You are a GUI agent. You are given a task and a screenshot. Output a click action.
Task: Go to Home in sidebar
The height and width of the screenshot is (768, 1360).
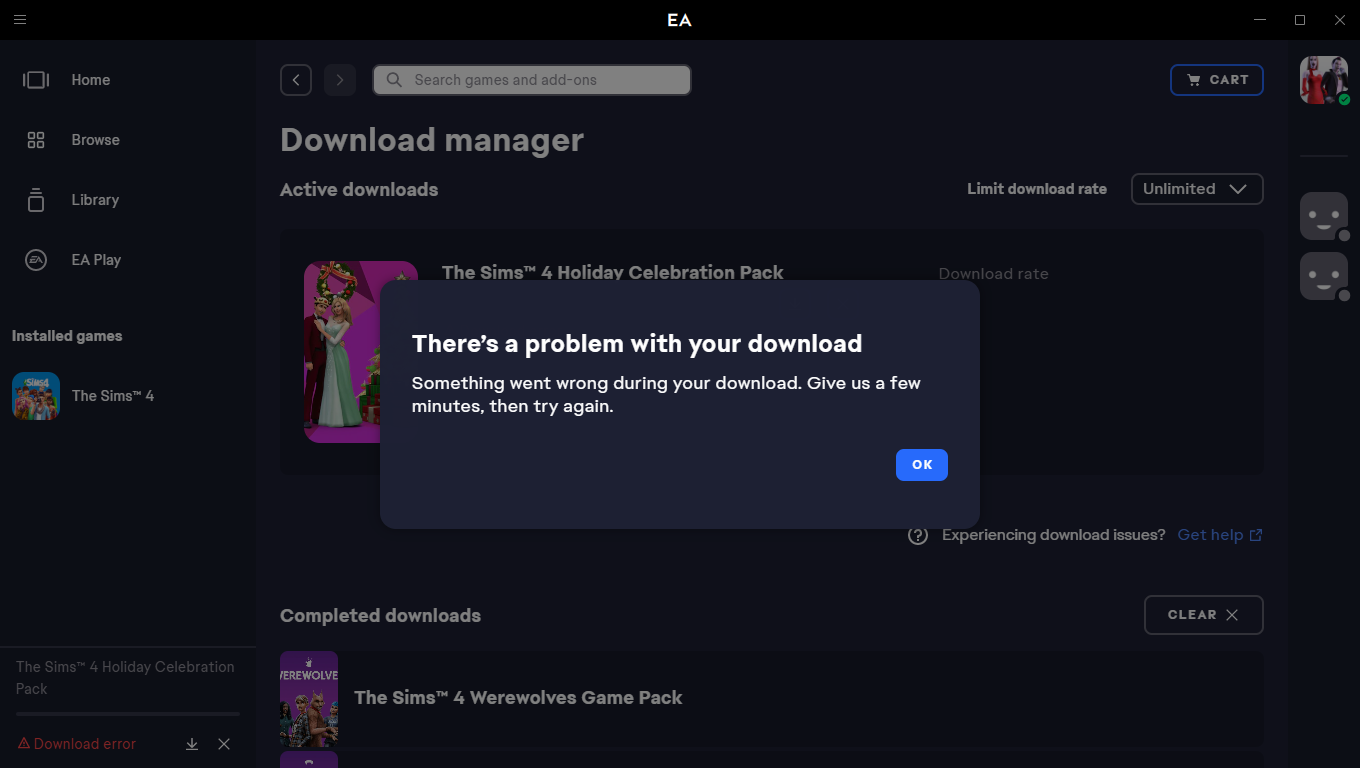point(90,80)
